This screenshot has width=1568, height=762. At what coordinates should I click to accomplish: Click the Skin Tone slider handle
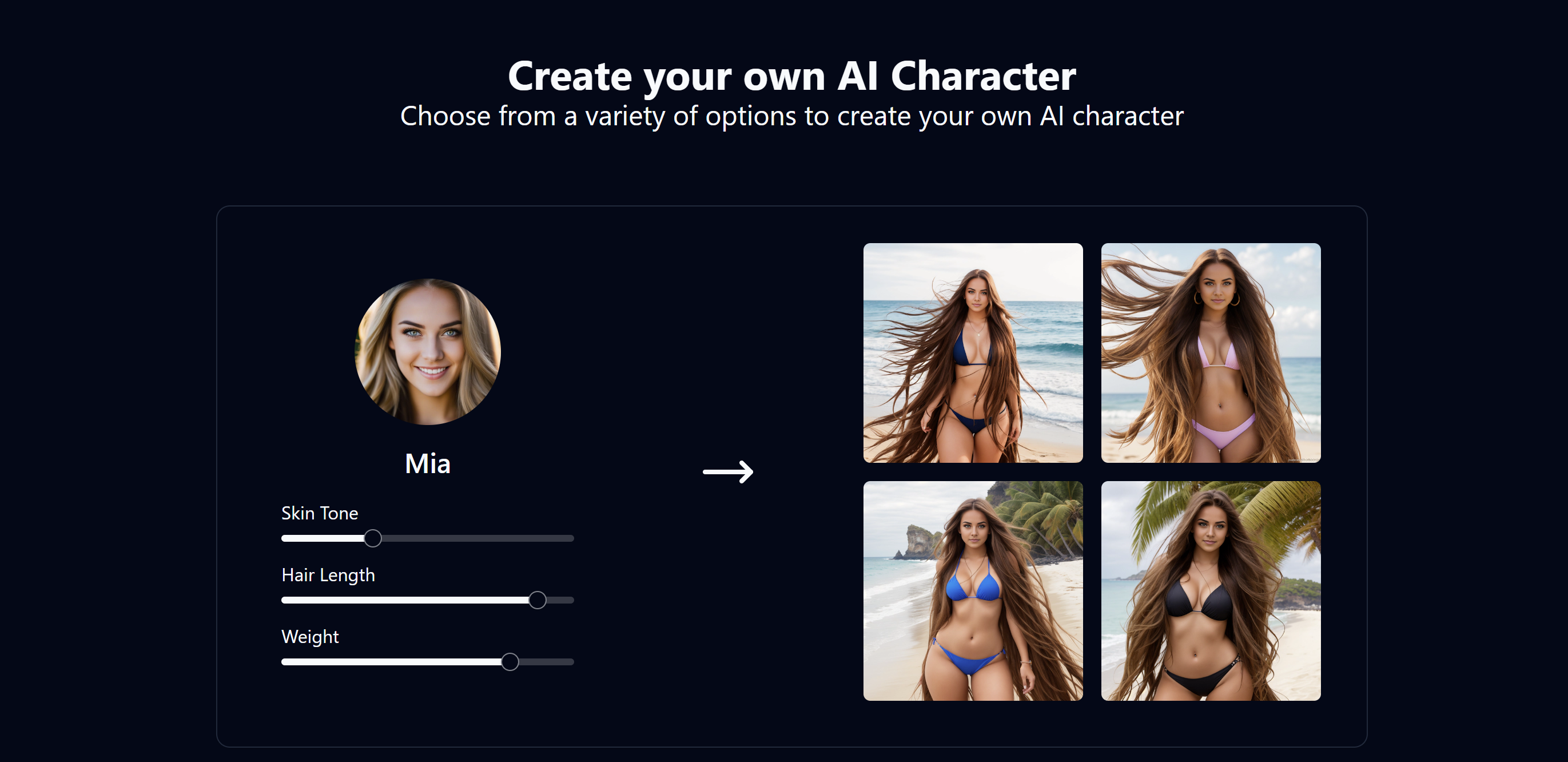(372, 538)
